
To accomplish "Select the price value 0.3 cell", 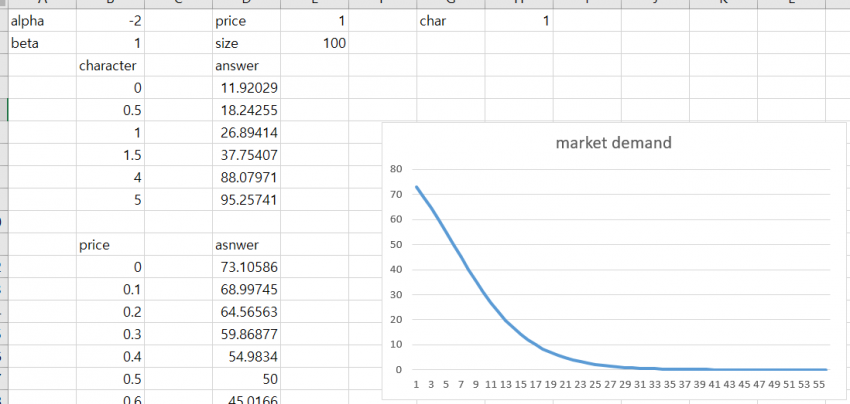I will pyautogui.click(x=111, y=334).
